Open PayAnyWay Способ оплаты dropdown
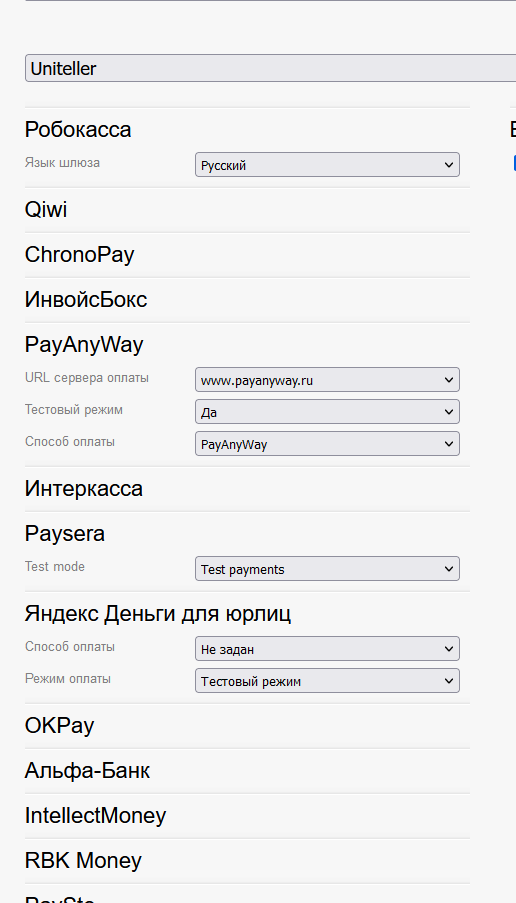Screen dimensions: 516x903 point(327,443)
